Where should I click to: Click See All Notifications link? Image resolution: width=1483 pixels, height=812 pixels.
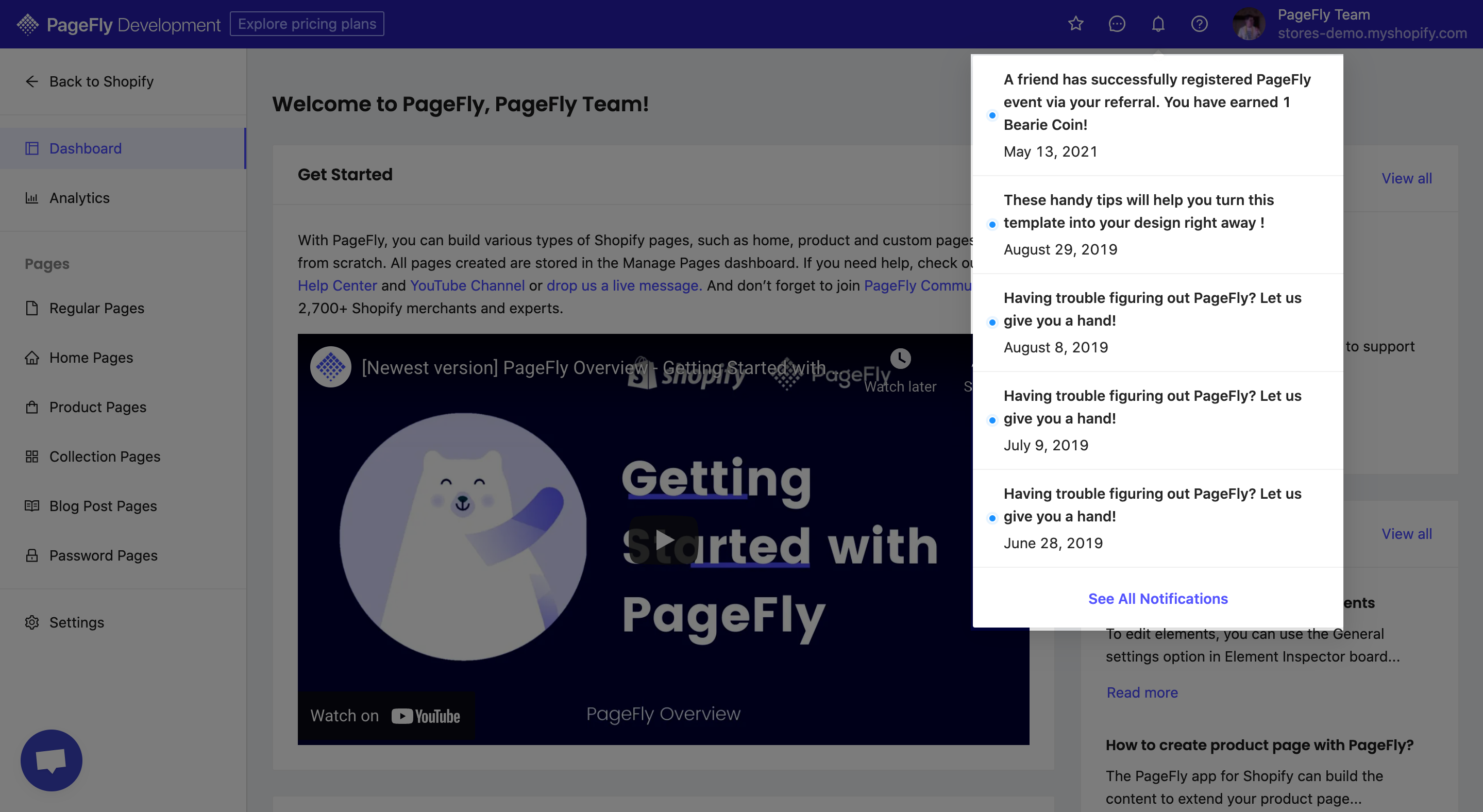1158,599
